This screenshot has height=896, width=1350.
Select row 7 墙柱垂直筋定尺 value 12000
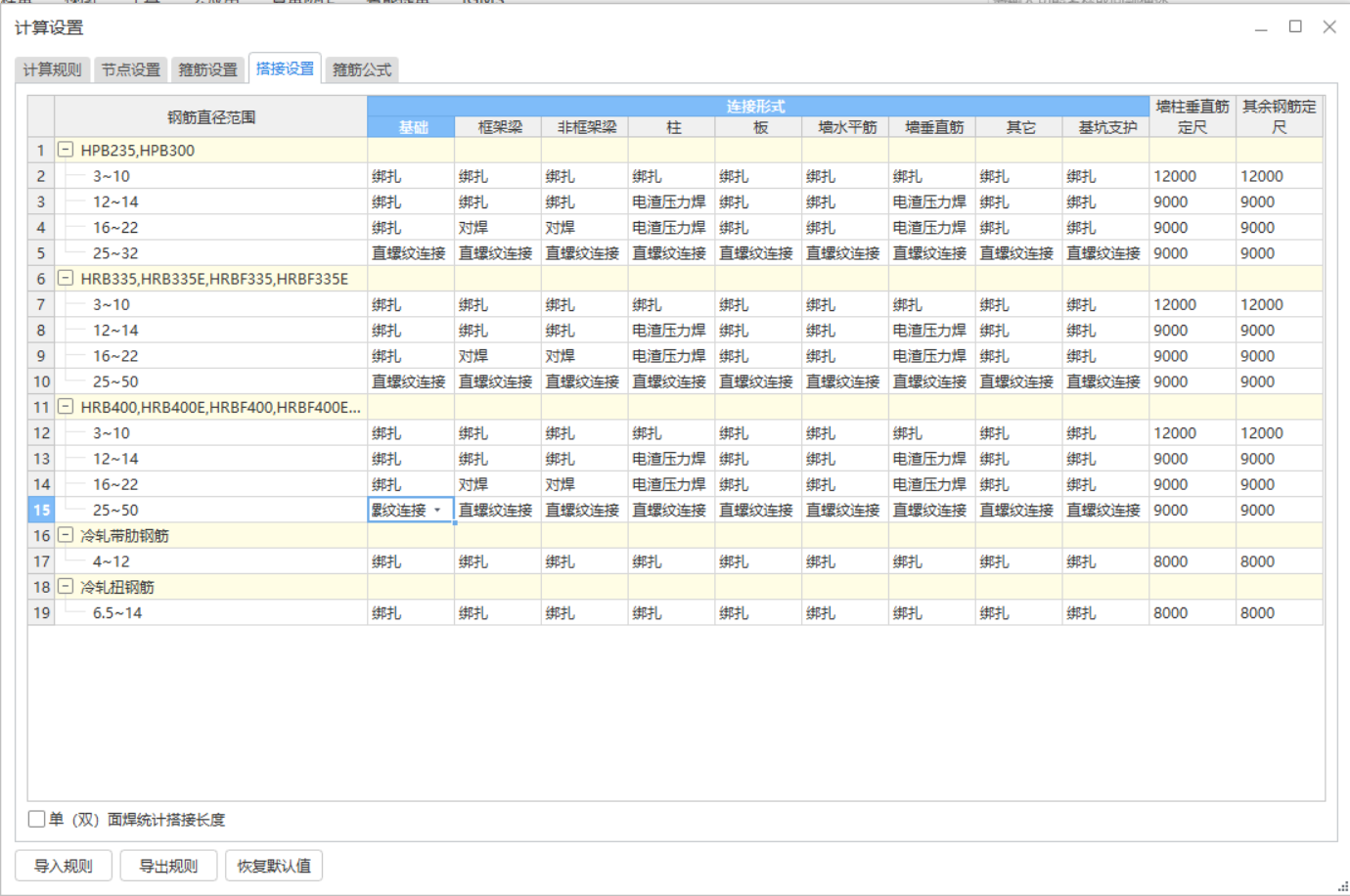[1192, 304]
